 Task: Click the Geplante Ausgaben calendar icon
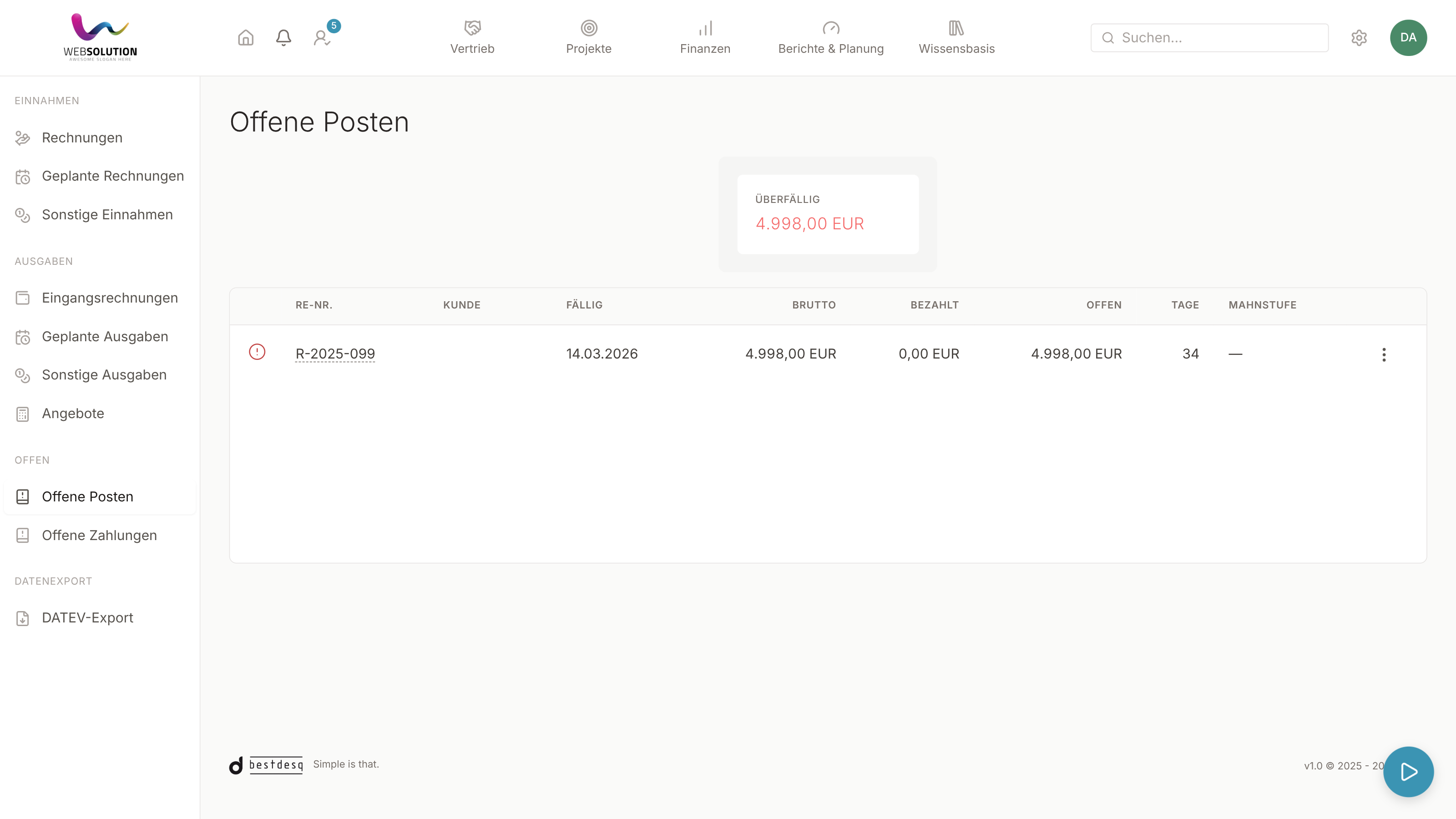click(23, 337)
